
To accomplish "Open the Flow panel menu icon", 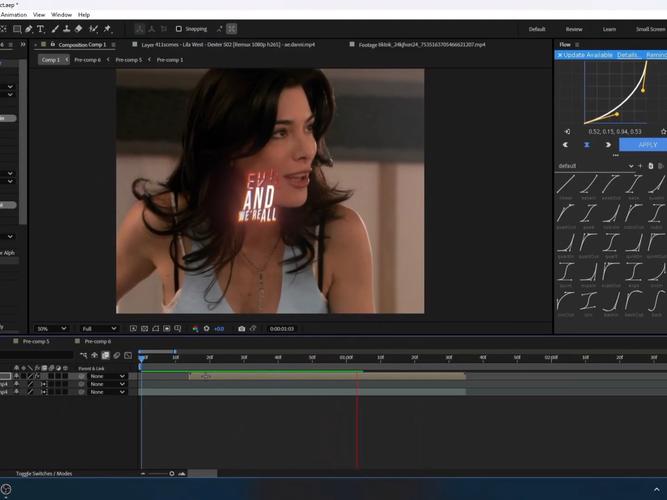I will click(577, 44).
